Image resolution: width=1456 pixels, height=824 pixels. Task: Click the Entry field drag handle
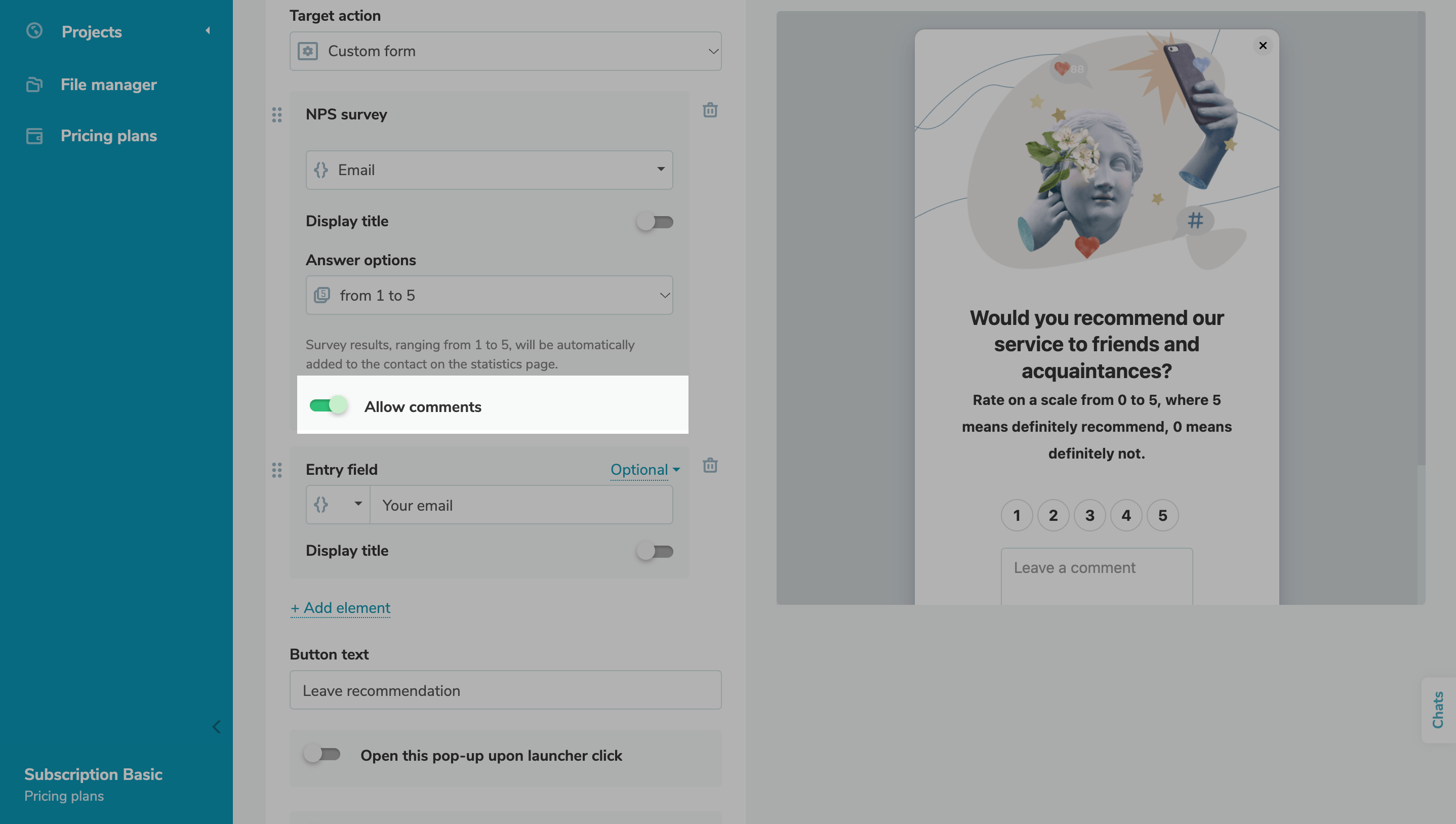pyautogui.click(x=277, y=470)
